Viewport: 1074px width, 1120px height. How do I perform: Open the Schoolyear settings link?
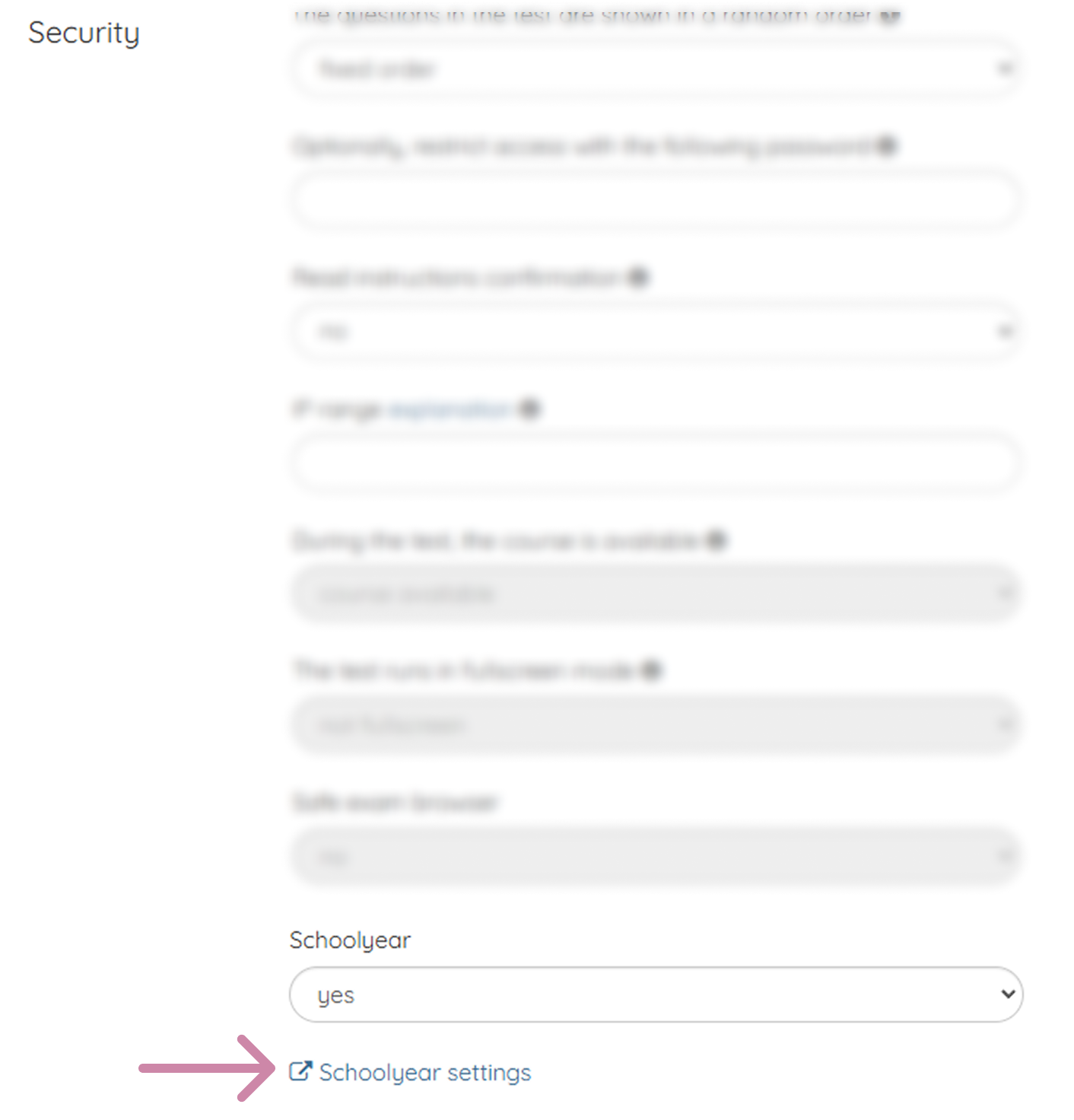point(424,1073)
